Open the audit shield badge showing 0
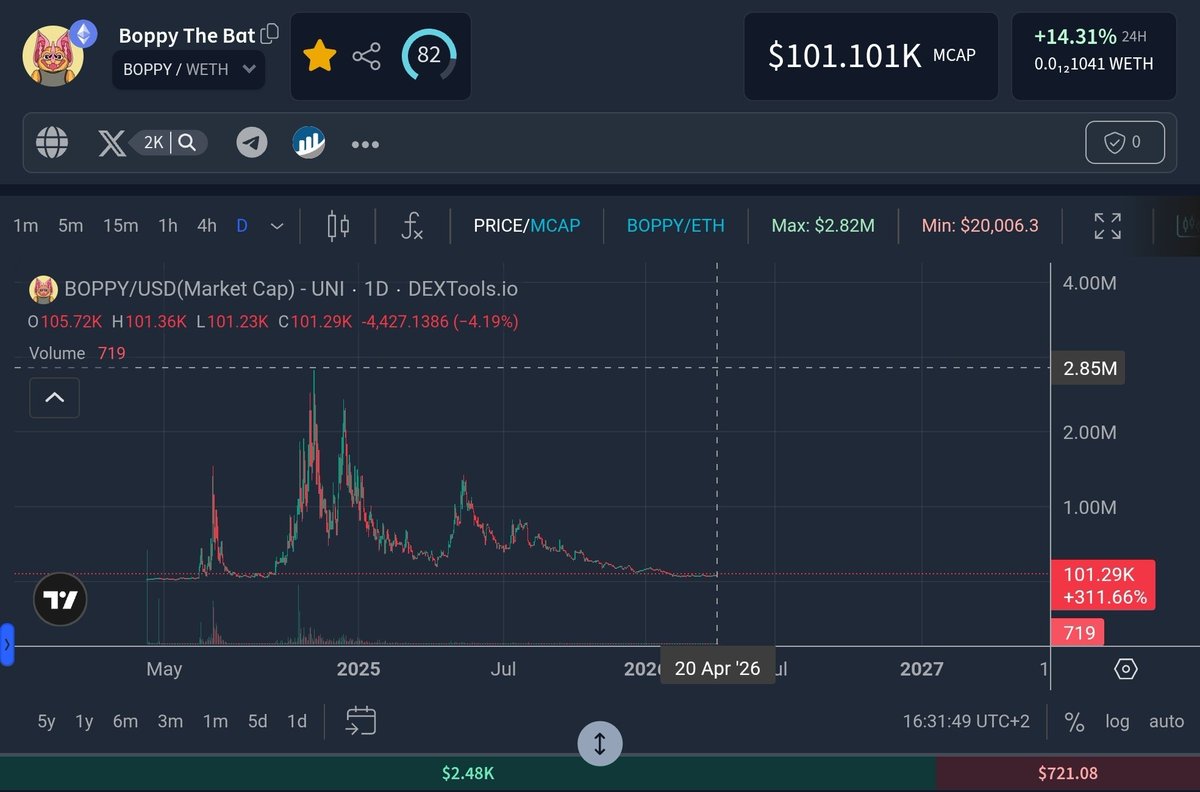The height and width of the screenshot is (792, 1200). coord(1125,142)
